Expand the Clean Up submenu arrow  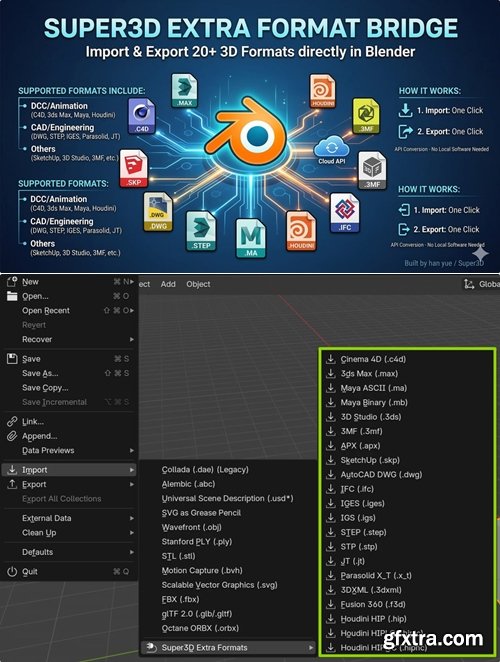pos(132,532)
